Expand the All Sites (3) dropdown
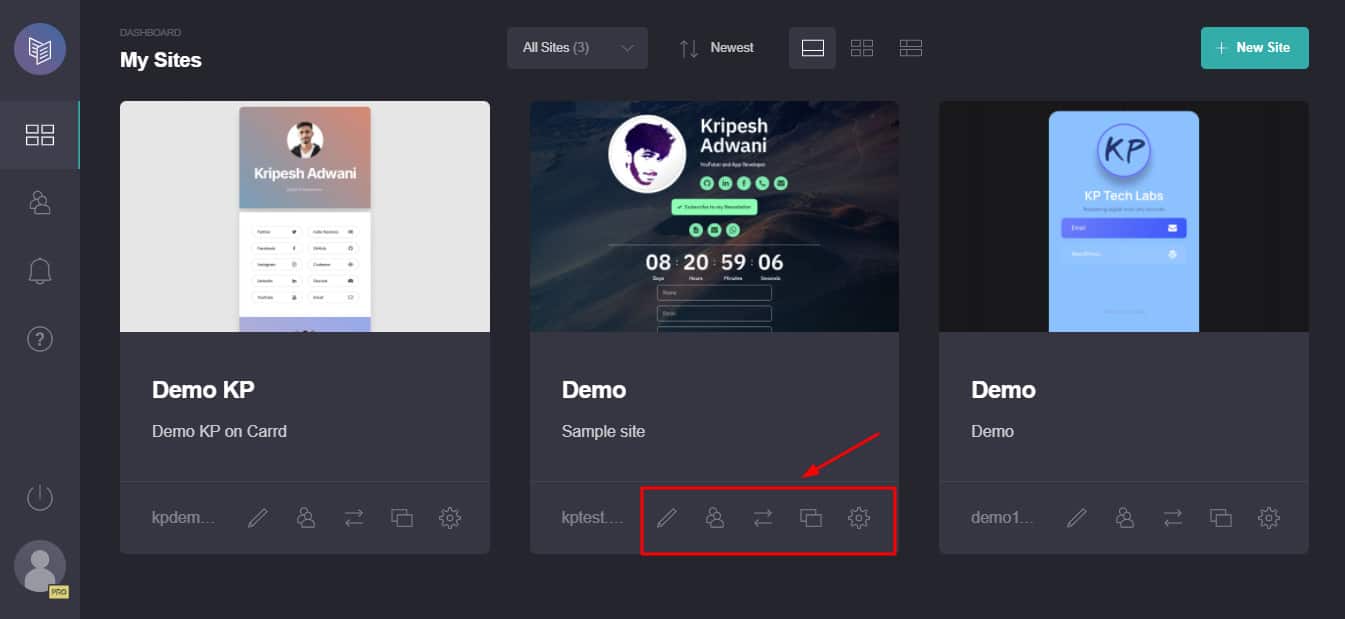This screenshot has height=619, width=1345. (x=577, y=48)
